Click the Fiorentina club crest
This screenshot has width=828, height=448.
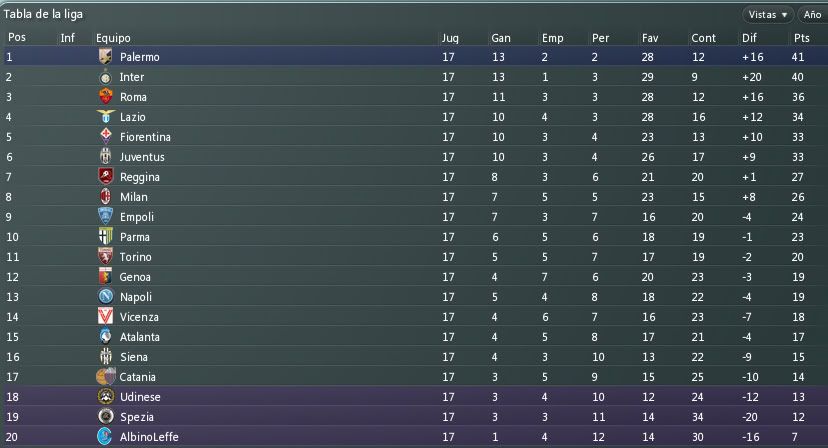[106, 137]
